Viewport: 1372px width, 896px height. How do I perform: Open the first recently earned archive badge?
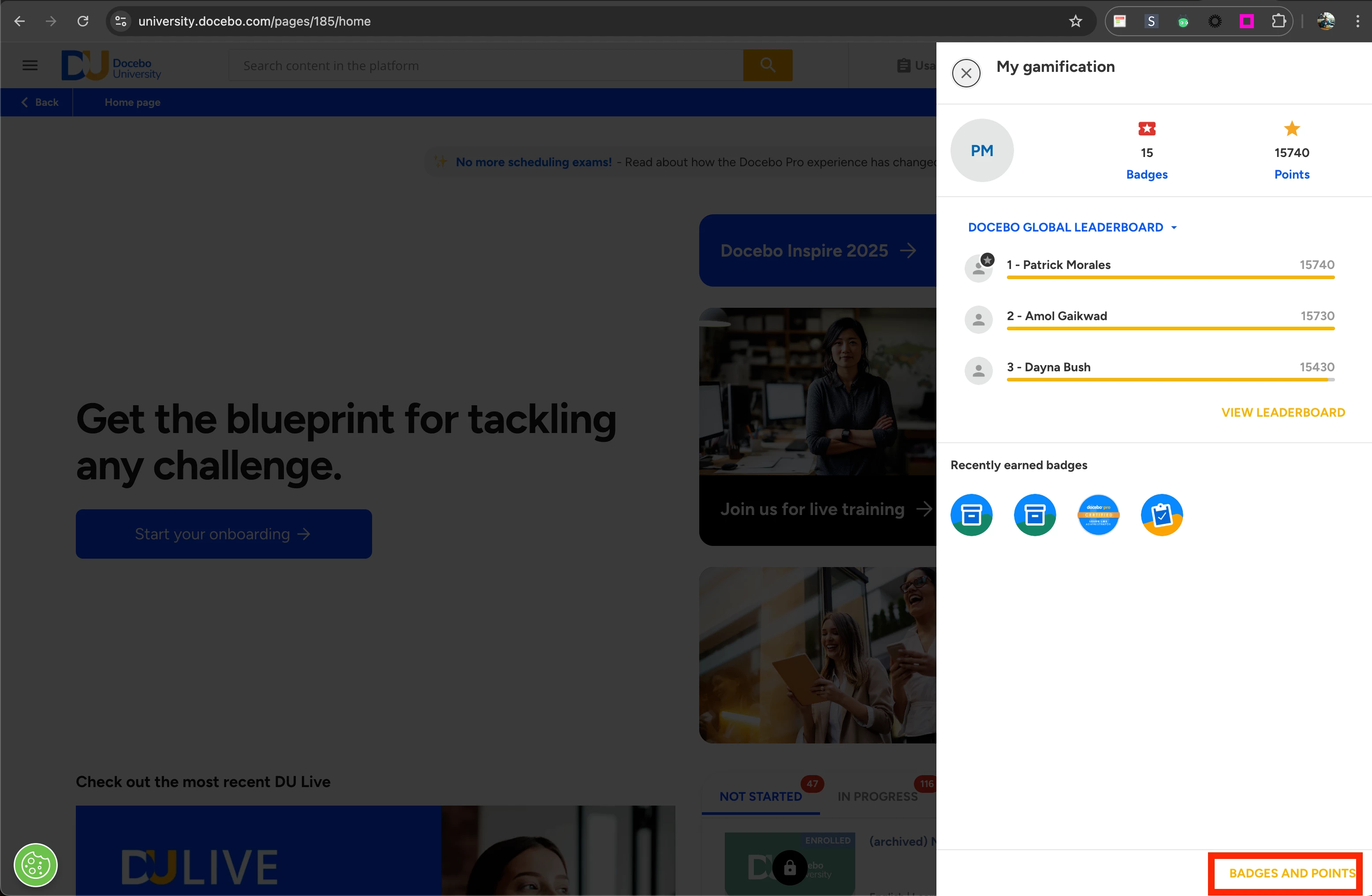(971, 515)
